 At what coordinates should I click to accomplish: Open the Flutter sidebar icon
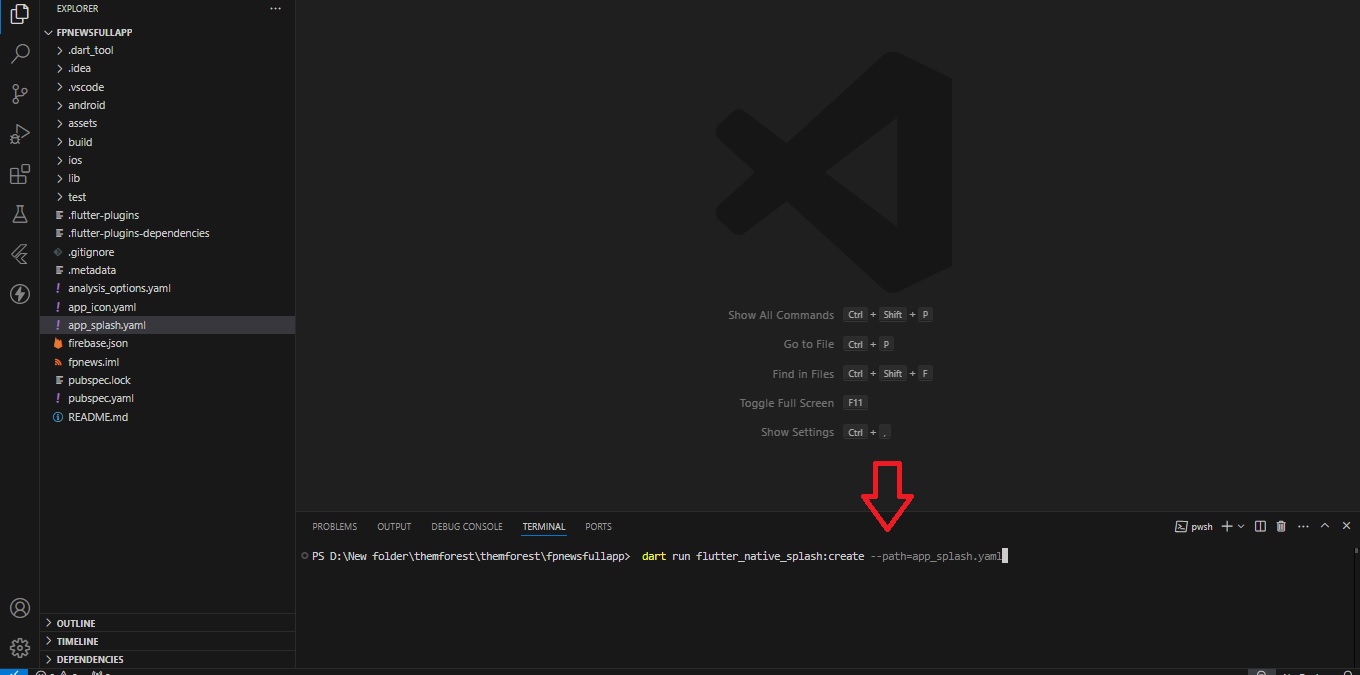(x=19, y=254)
